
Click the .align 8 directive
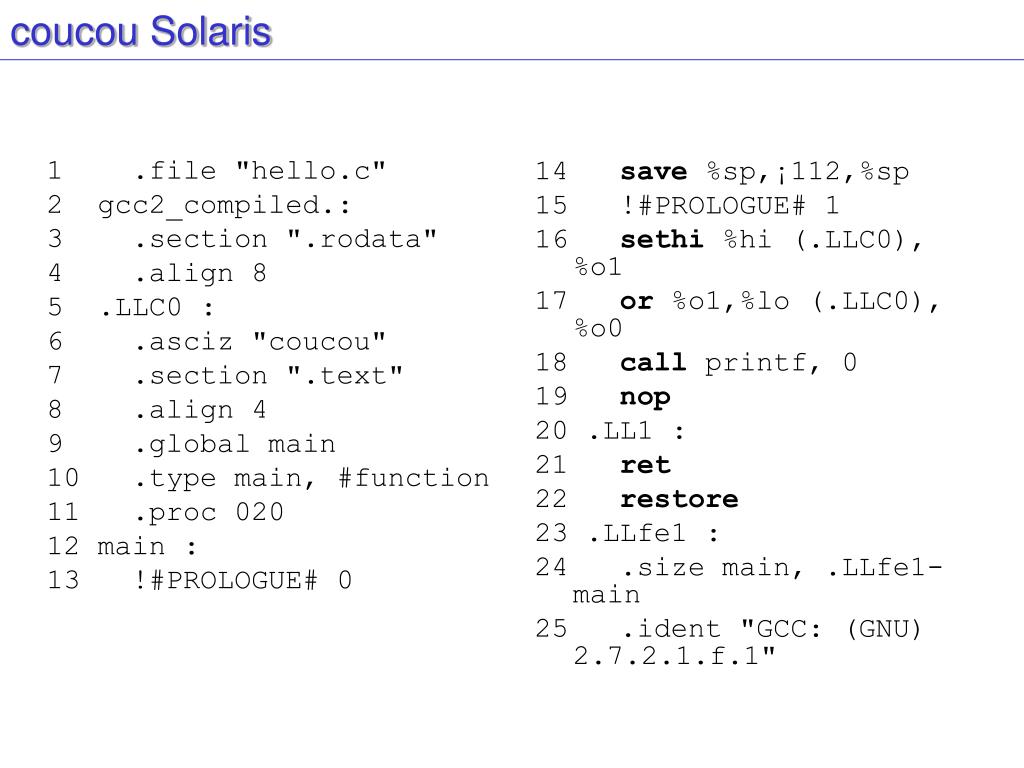tap(200, 274)
